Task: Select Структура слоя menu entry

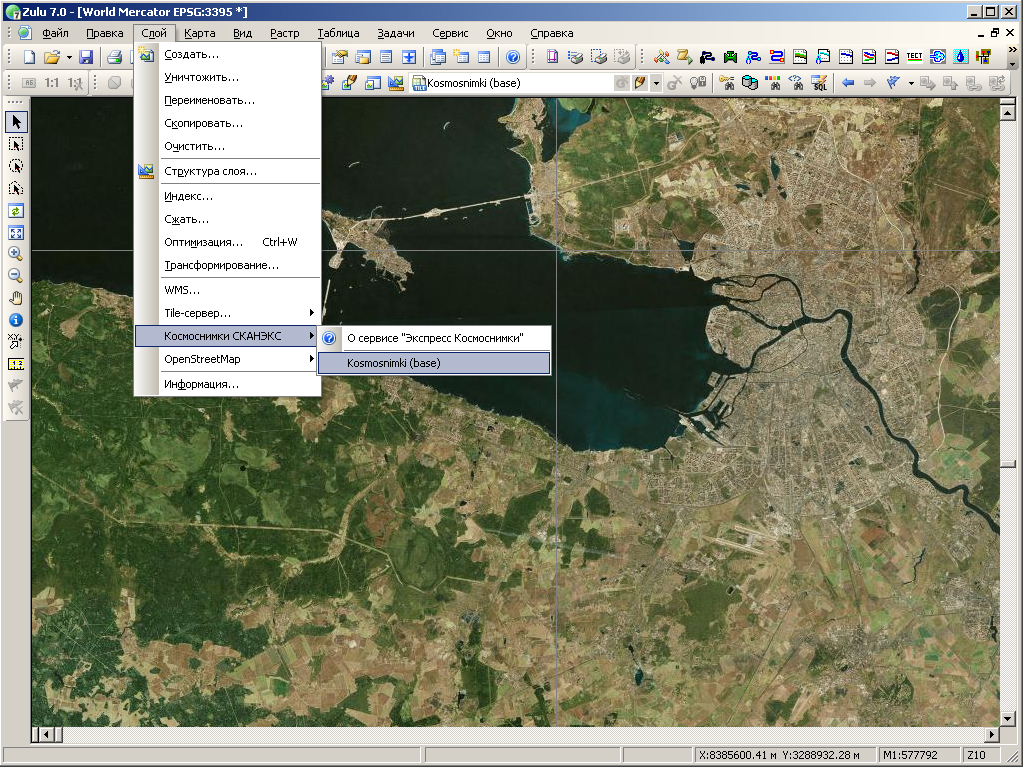Action: (x=210, y=171)
